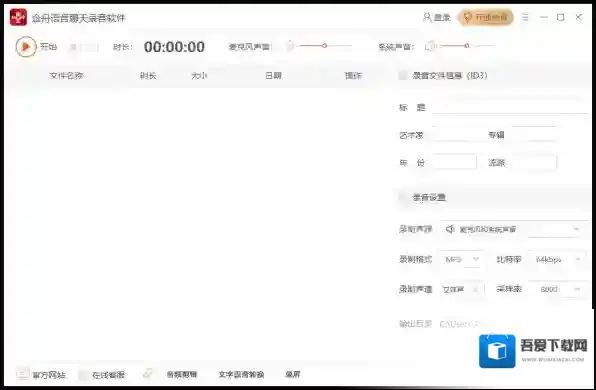Open 在线客服 online support
Image resolution: width=596 pixels, height=390 pixels.
tap(108, 375)
